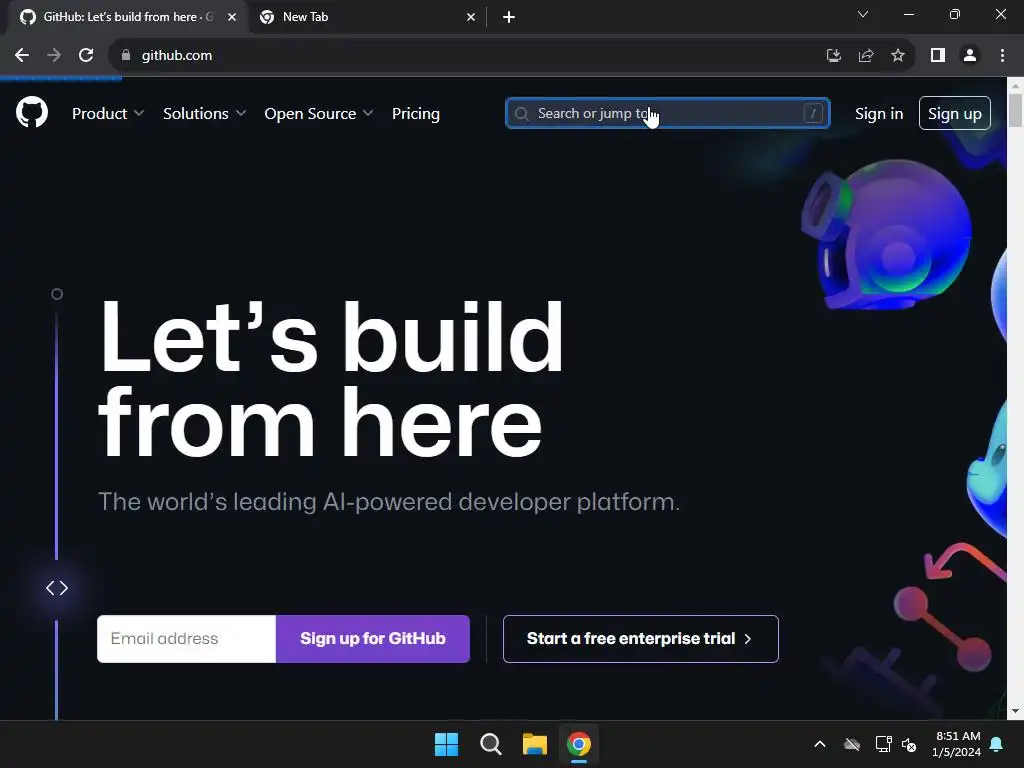Click the slash shortcut hint in search box

[x=813, y=113]
